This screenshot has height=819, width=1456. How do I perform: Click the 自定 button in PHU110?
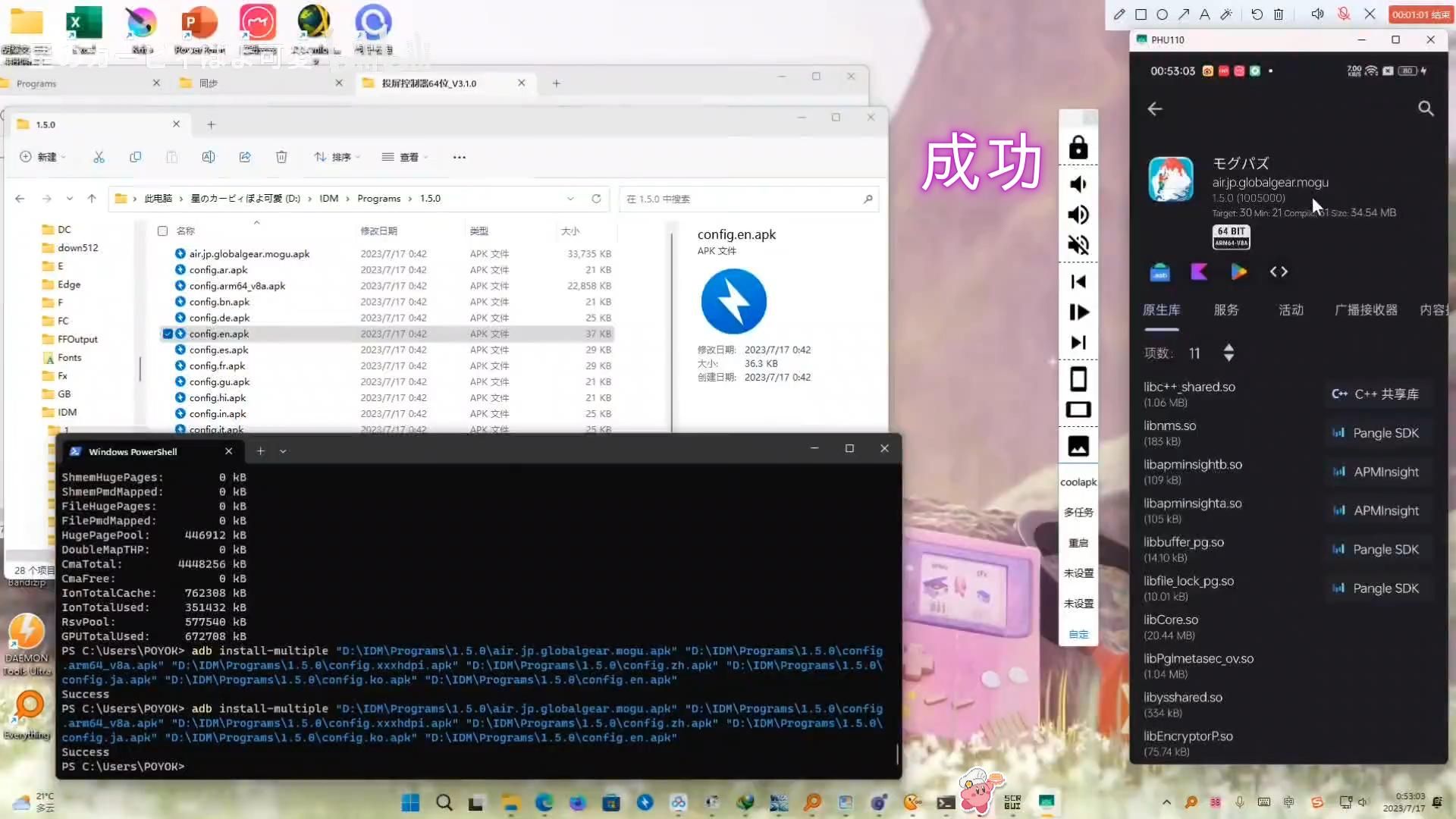pos(1078,633)
